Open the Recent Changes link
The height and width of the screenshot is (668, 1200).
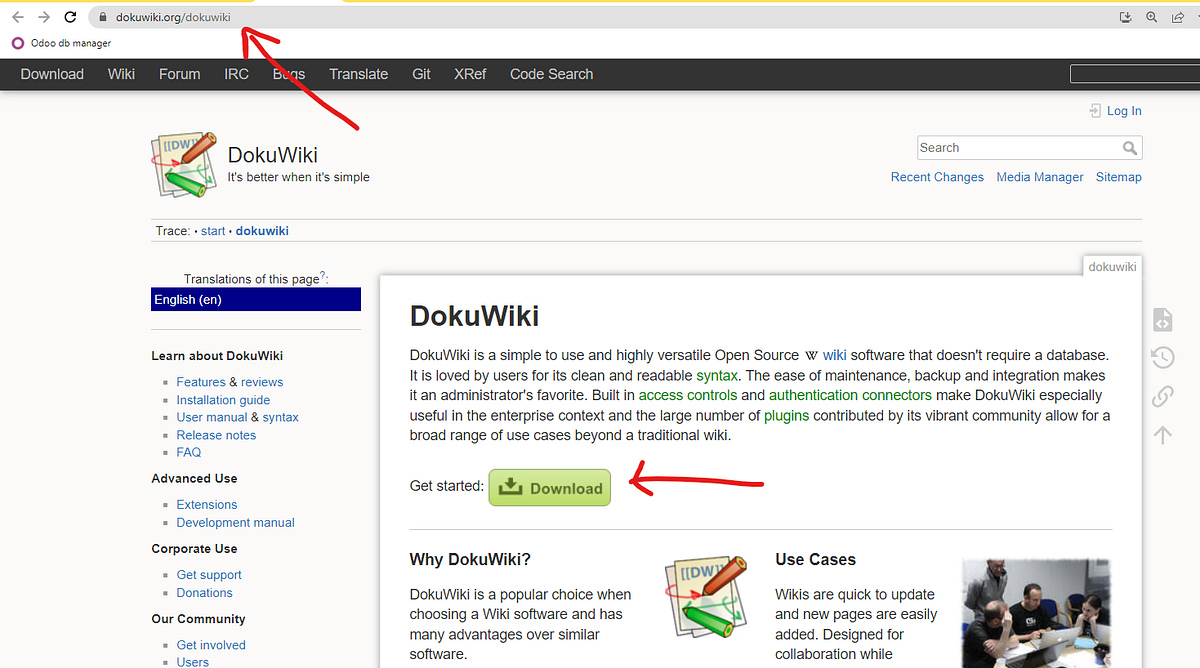pos(937,177)
